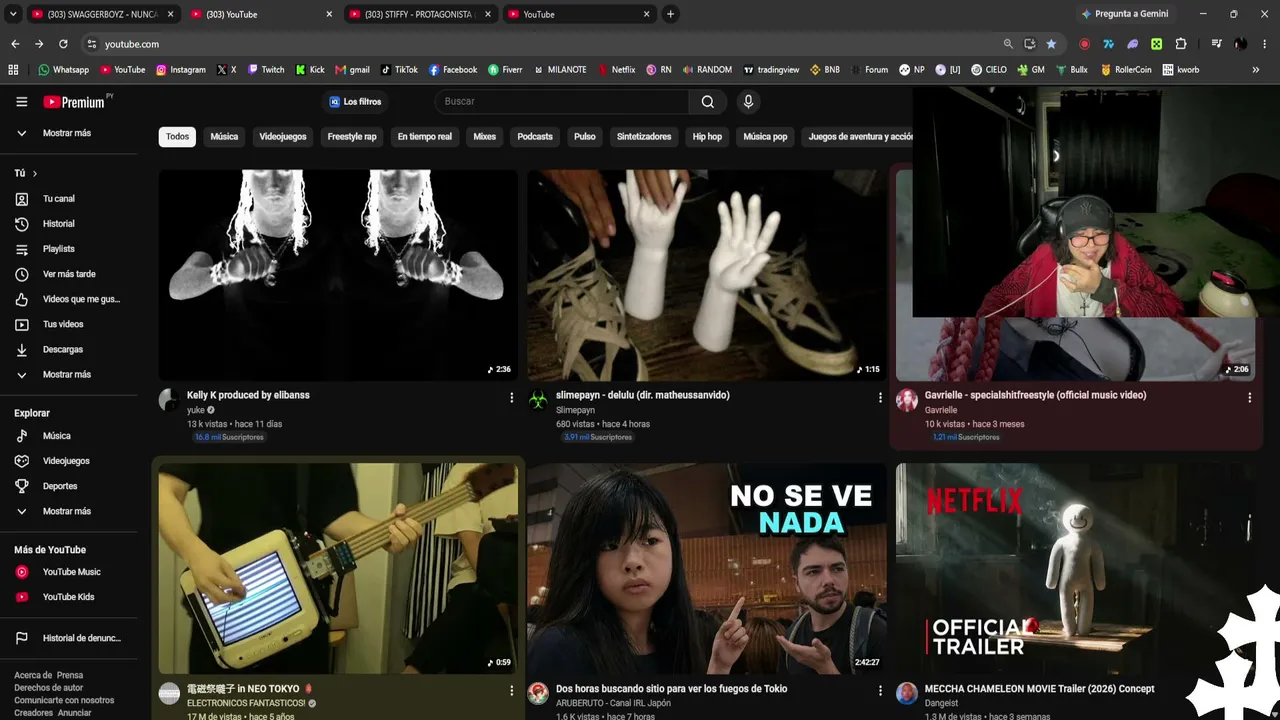
Task: Open Historial de denuncias in sidebar
Action: pos(69,638)
